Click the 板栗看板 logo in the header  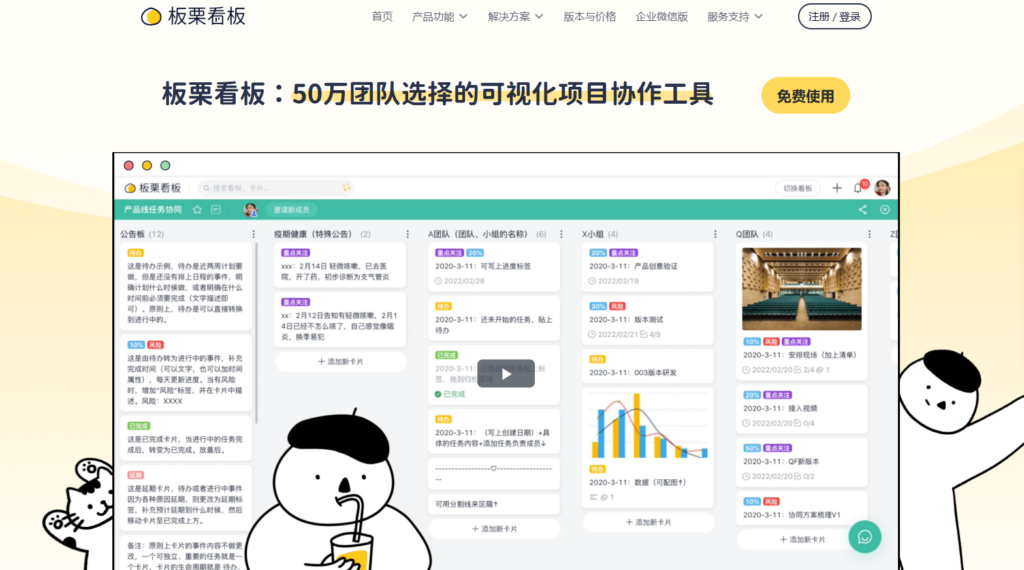[x=193, y=16]
